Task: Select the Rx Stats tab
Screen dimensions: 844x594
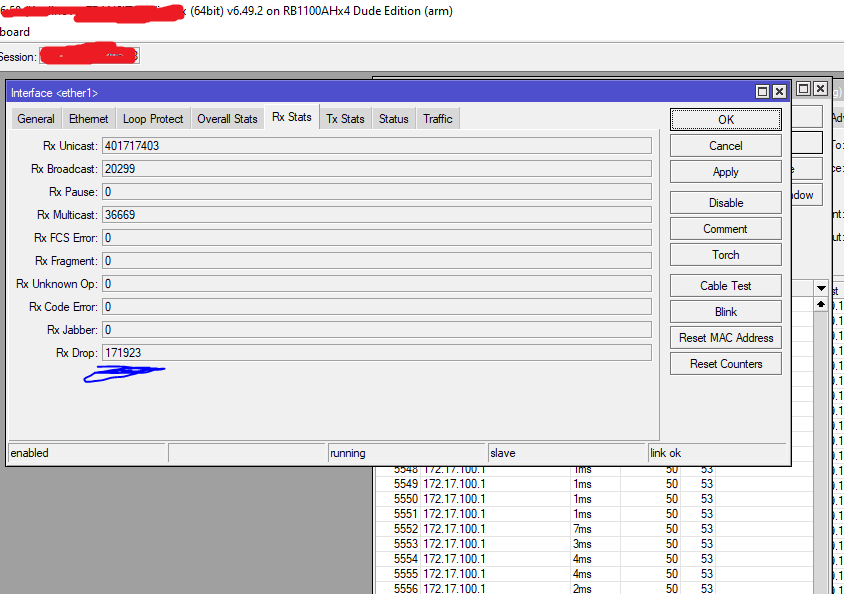Action: point(292,117)
